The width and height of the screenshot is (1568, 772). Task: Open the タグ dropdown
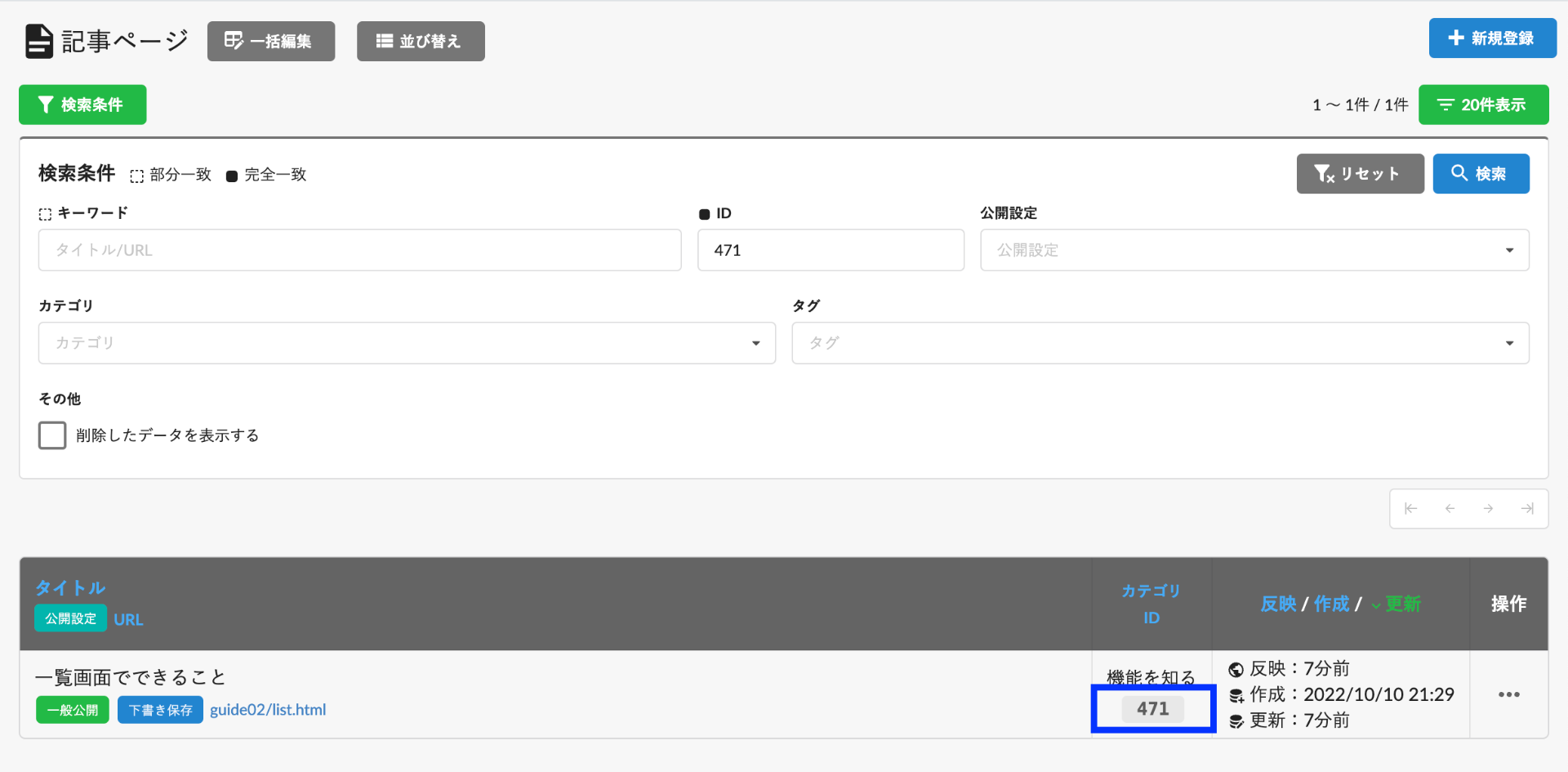[x=1160, y=343]
